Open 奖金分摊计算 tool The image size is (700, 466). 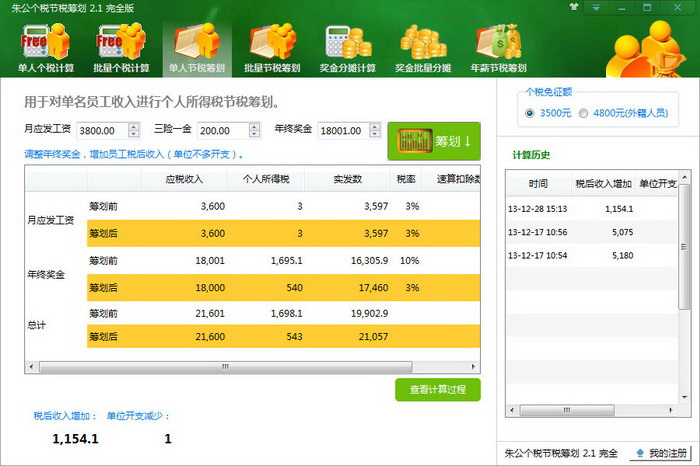point(347,48)
